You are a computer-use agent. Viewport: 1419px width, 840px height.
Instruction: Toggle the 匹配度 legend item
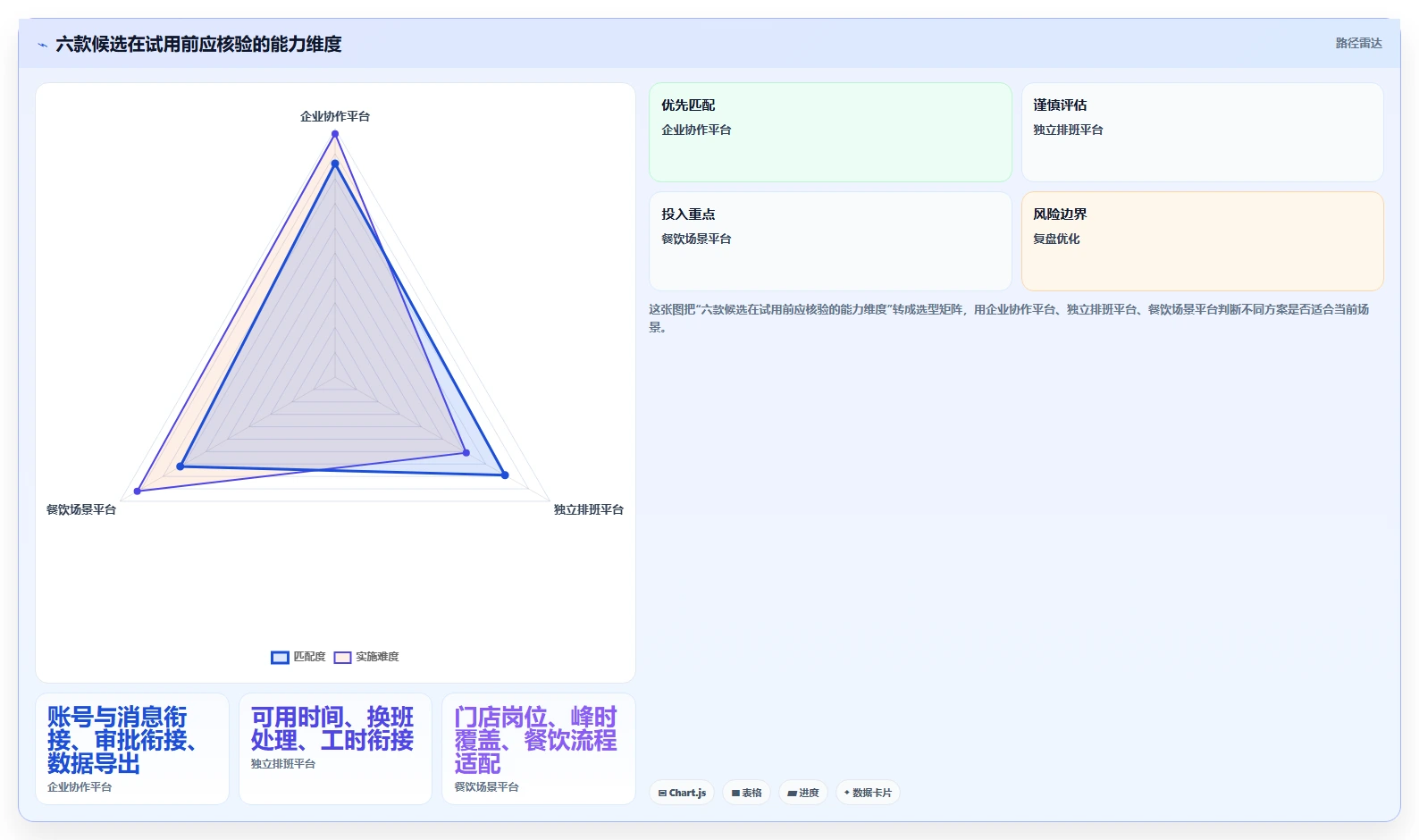298,657
